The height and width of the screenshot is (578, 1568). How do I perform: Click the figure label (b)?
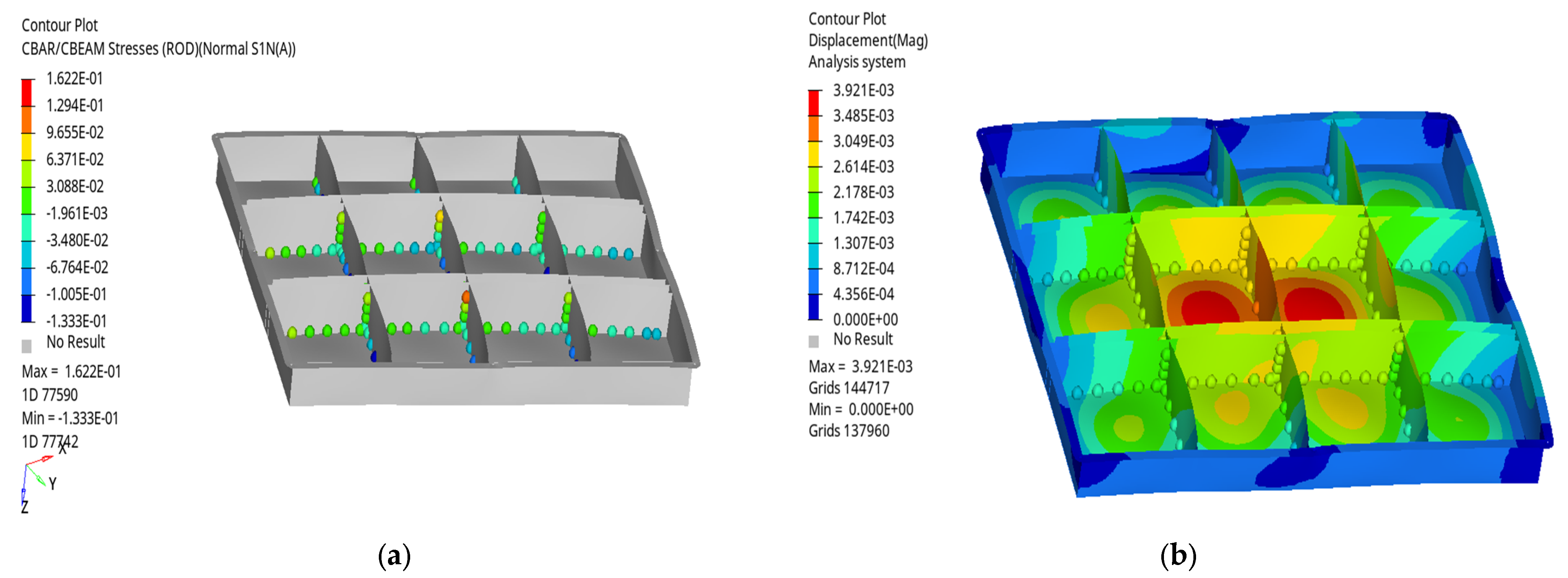tap(1178, 555)
